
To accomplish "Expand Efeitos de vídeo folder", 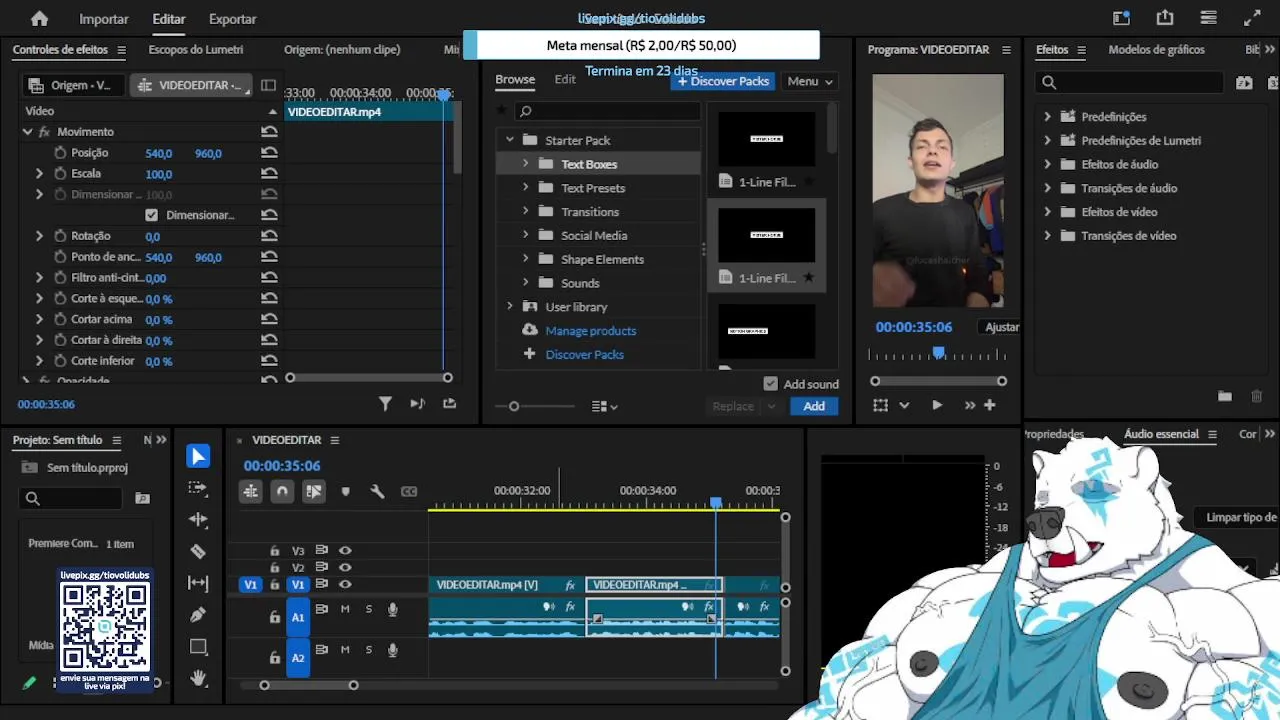I will [x=1047, y=211].
